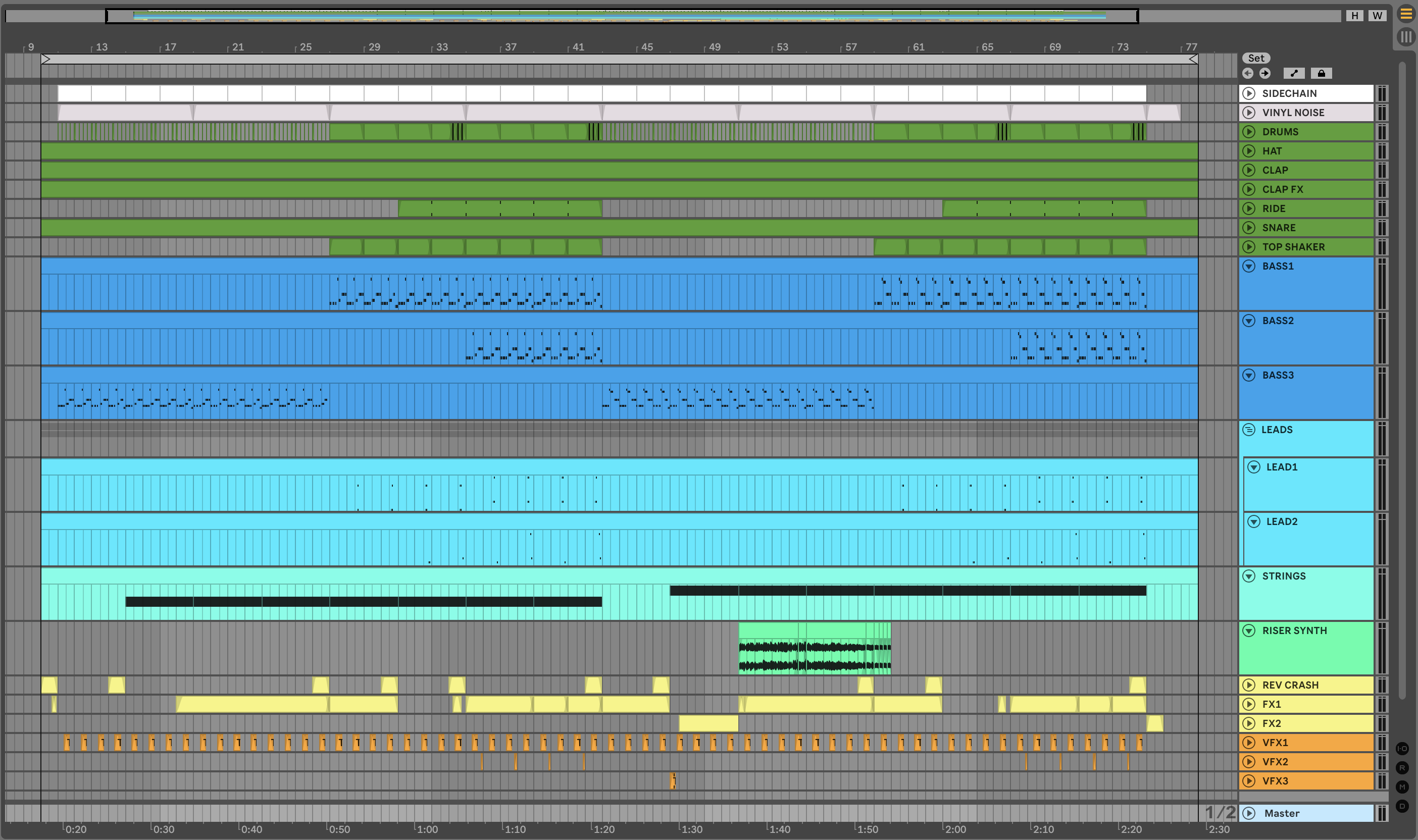Click the H optimize height button
This screenshot has height=840, width=1418.
coord(1354,16)
